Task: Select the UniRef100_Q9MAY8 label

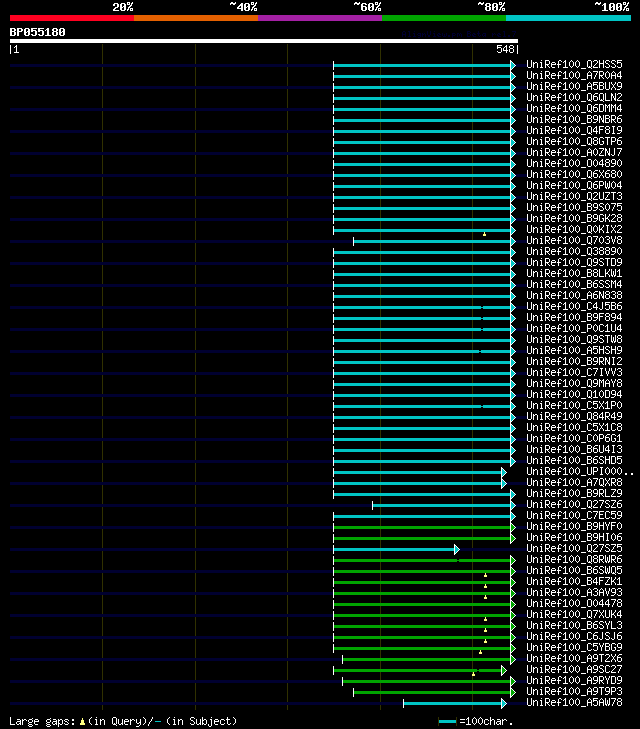Action: [x=574, y=384]
